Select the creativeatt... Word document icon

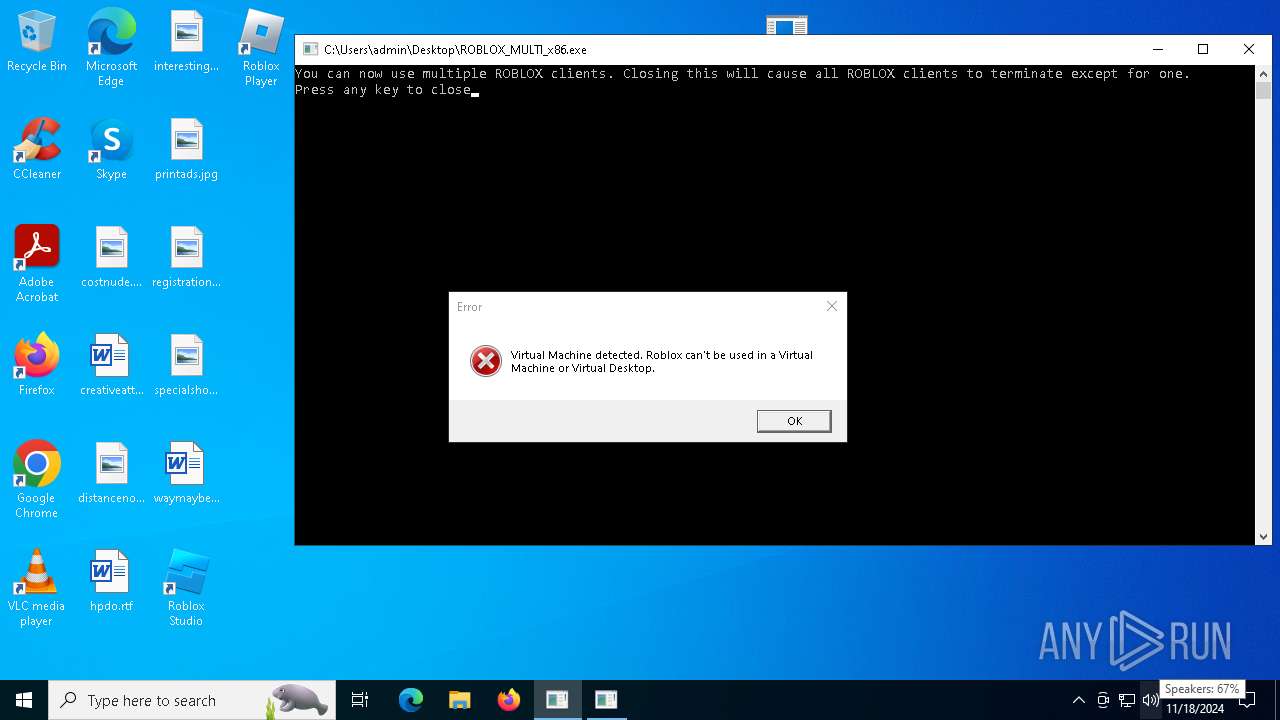click(x=111, y=366)
